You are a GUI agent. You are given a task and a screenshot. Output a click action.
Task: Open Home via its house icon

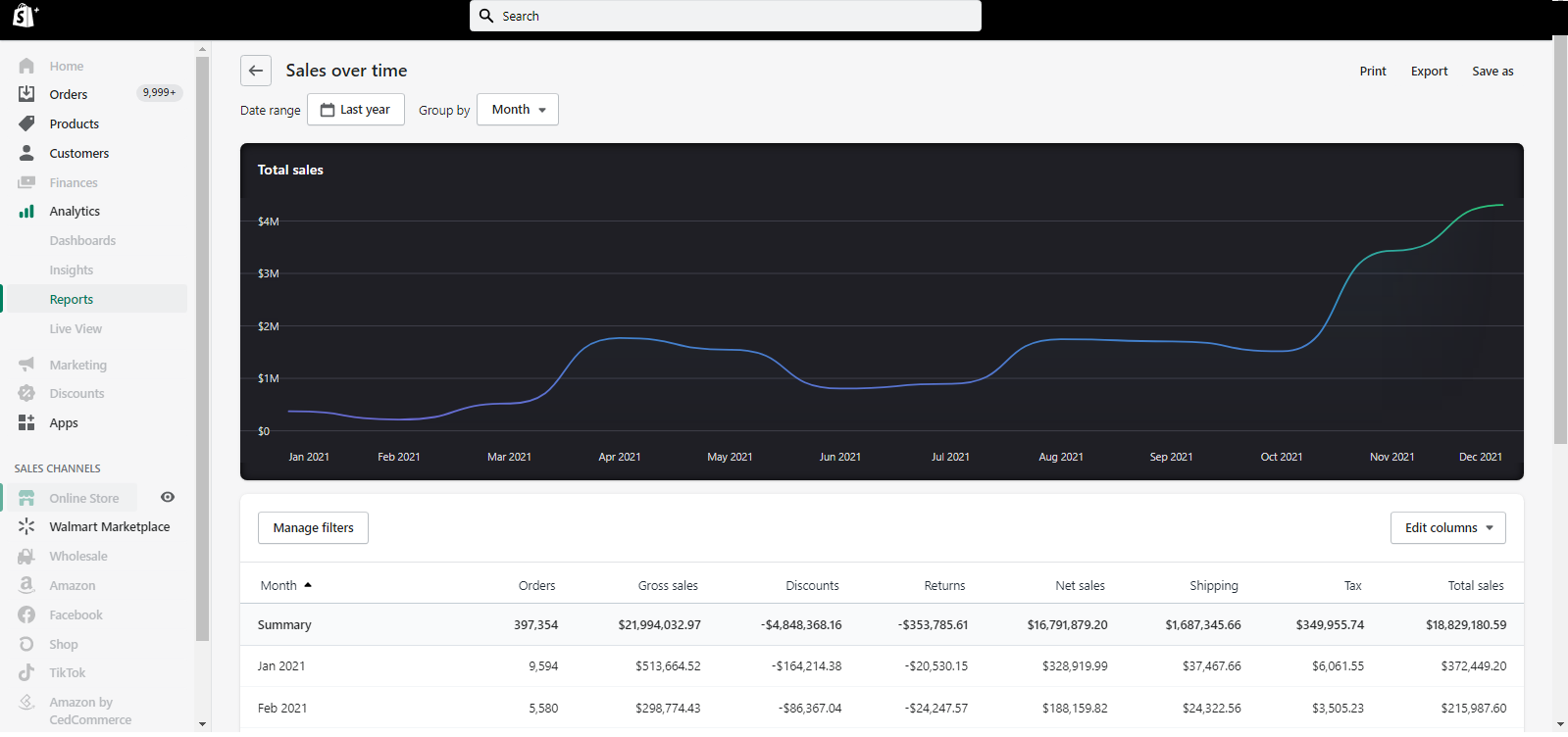point(26,66)
